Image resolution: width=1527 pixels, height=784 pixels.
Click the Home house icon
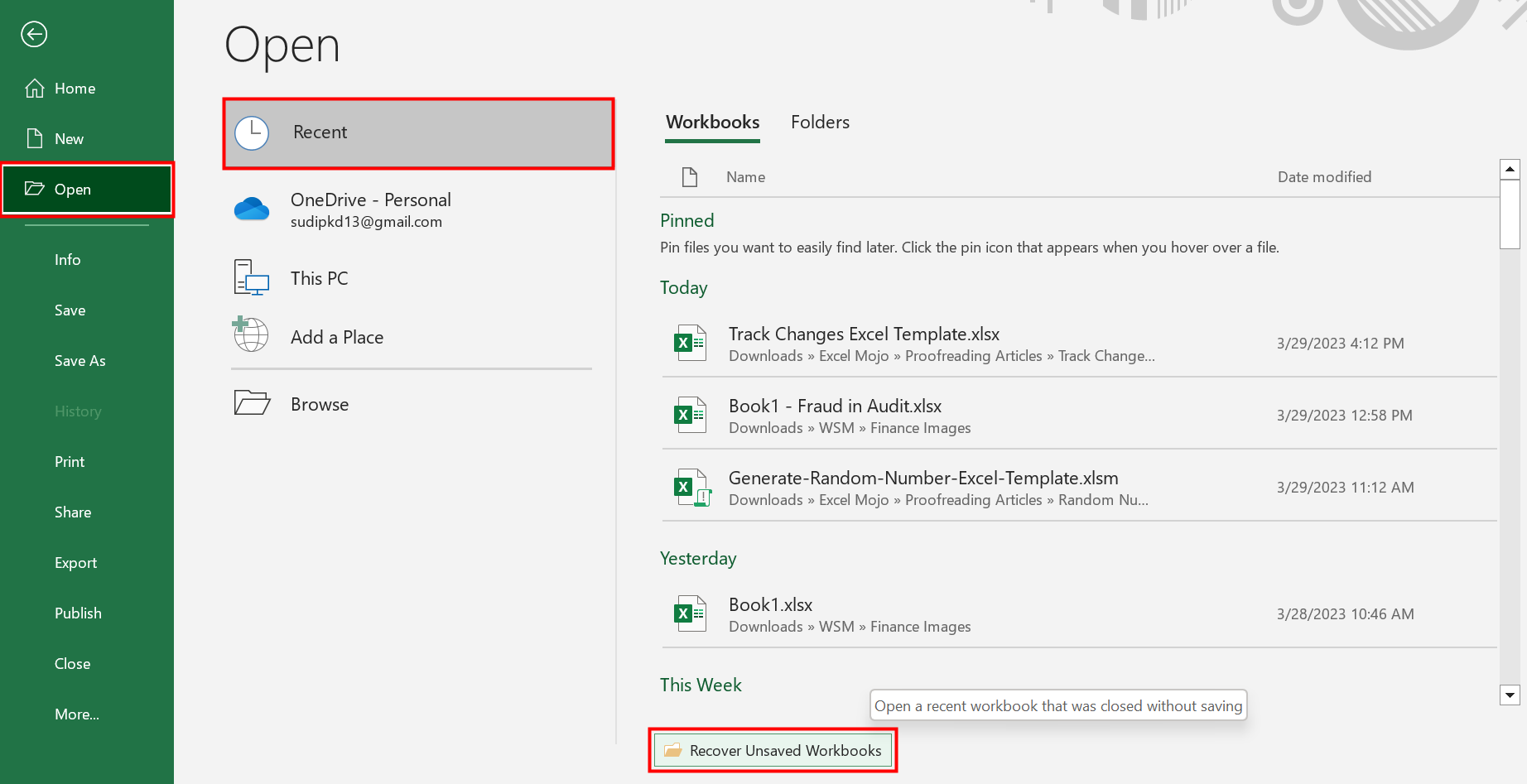point(35,88)
